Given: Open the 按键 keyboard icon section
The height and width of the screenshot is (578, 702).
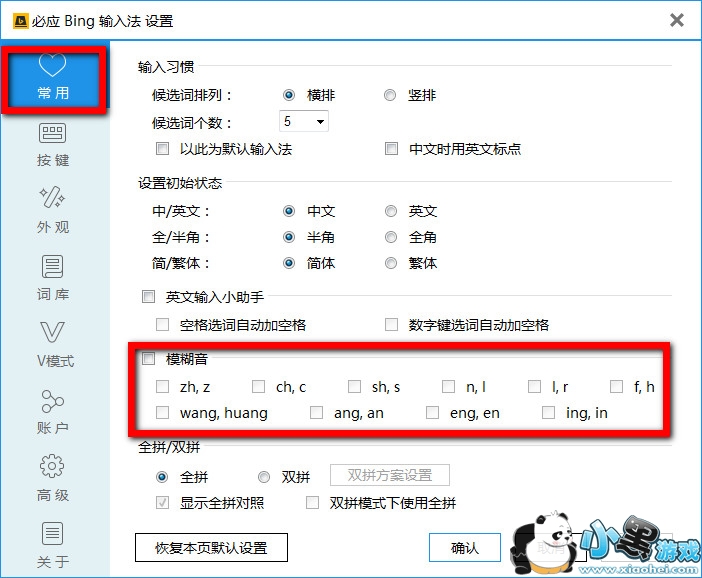Looking at the screenshot, I should 53,145.
